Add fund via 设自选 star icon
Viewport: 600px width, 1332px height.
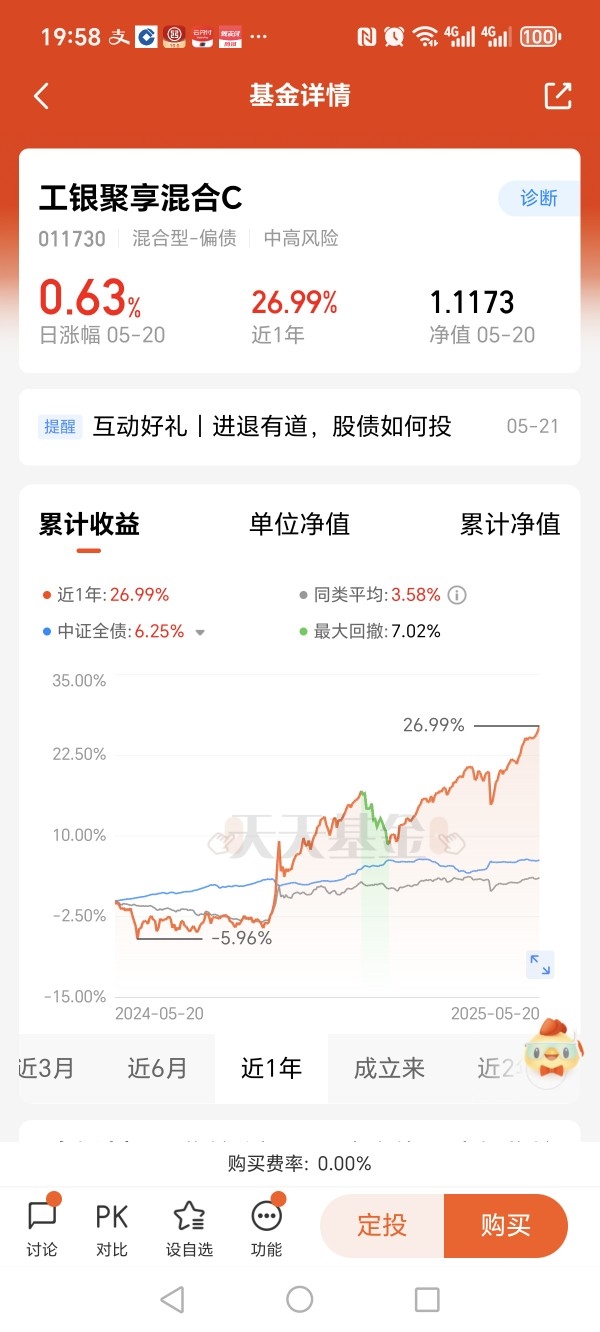(x=189, y=1226)
